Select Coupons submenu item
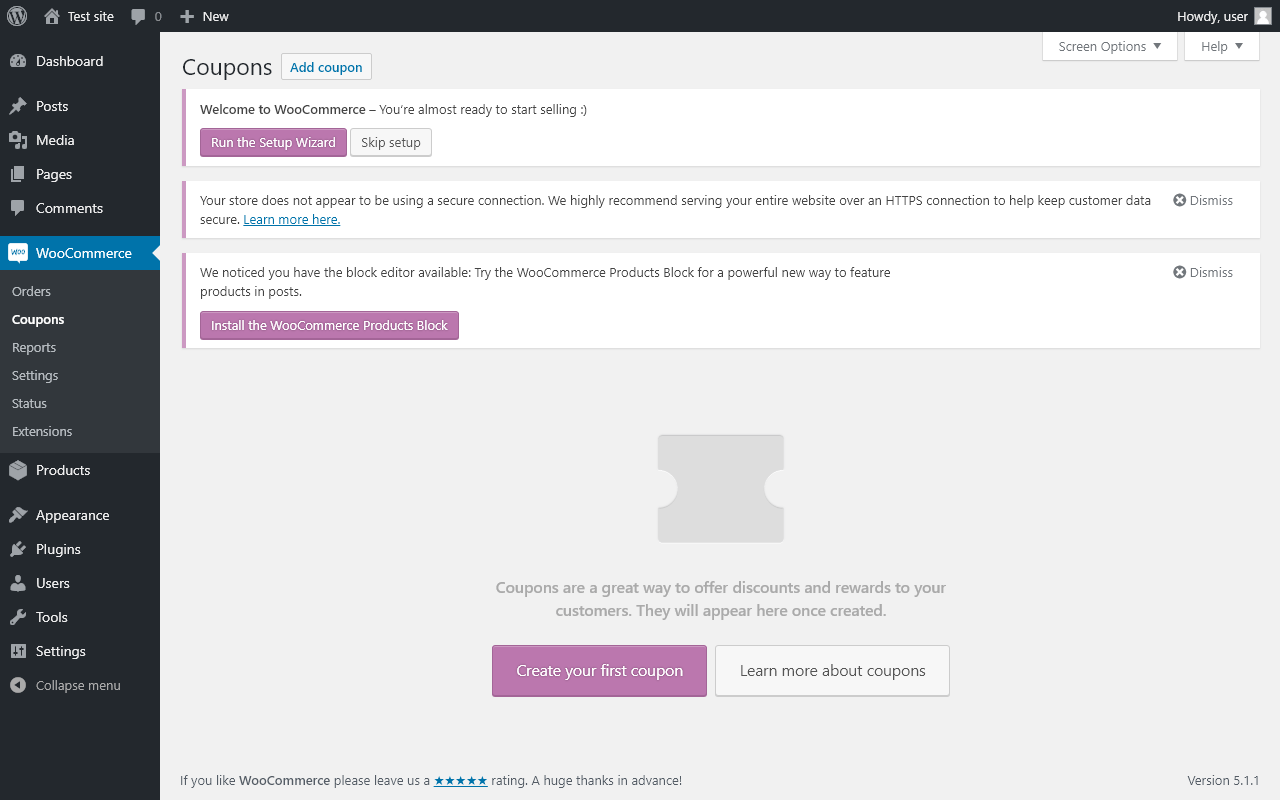The height and width of the screenshot is (800, 1280). coord(38,319)
